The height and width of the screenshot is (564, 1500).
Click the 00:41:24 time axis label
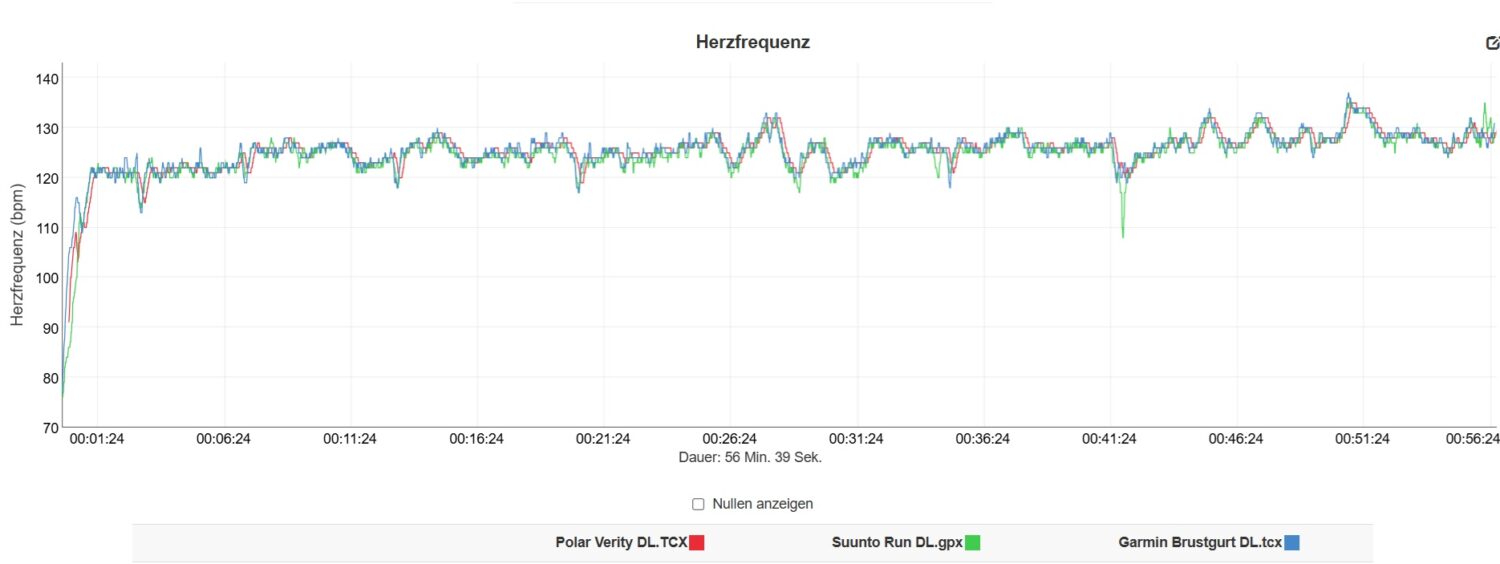click(x=1109, y=439)
